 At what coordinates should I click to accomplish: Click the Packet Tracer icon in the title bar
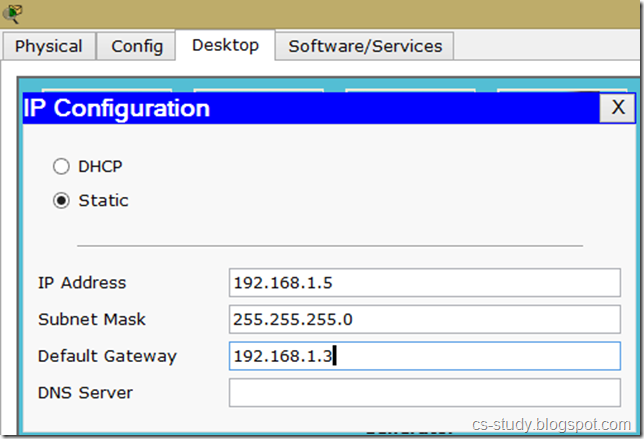(13, 13)
